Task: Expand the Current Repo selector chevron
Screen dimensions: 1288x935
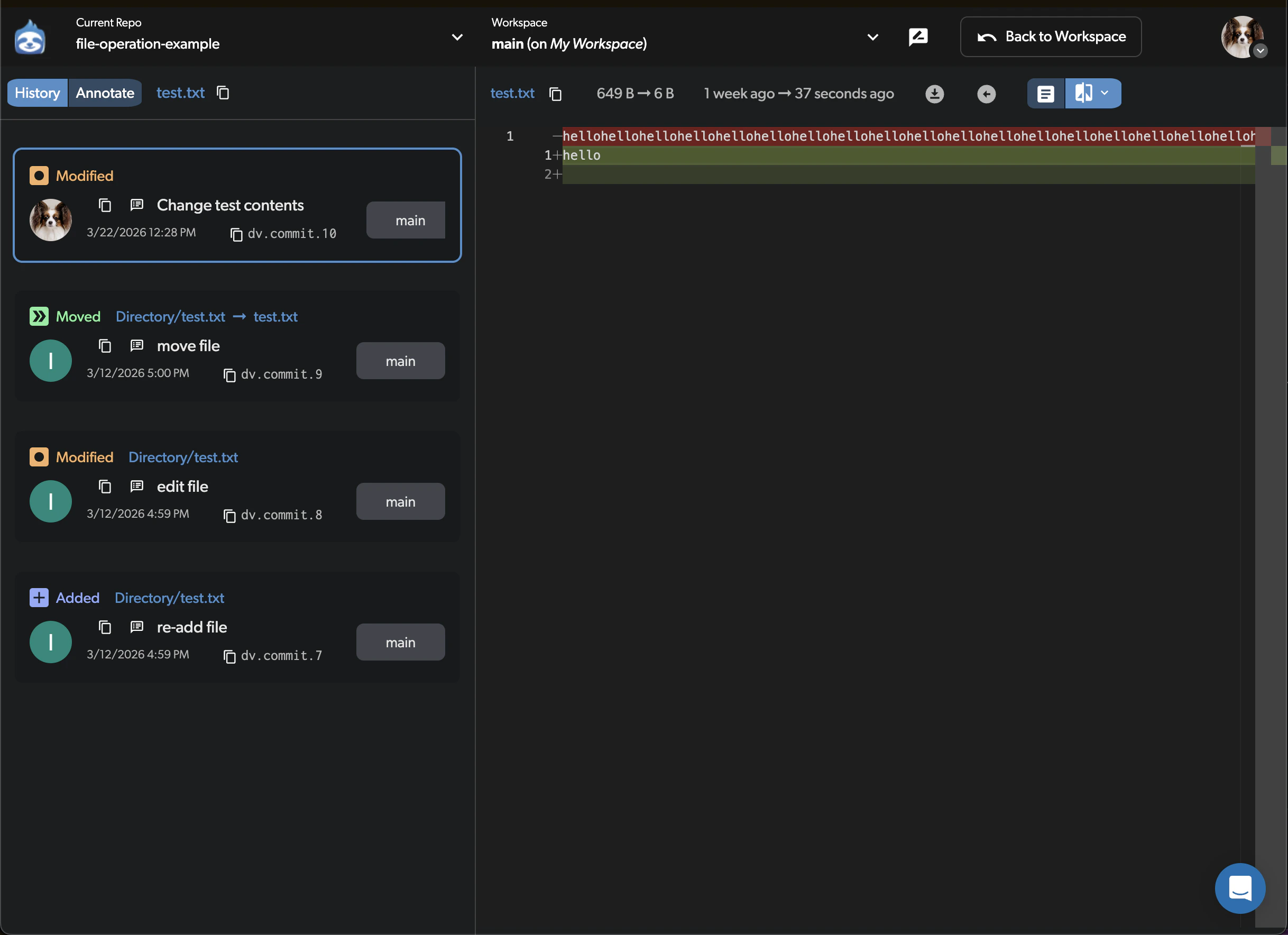Action: point(457,37)
